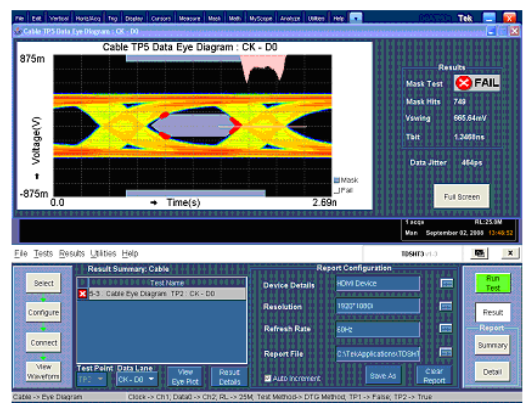Image resolution: width=532 pixels, height=412 pixels.
Task: Open browse icon next to Report File
Action: (446, 352)
